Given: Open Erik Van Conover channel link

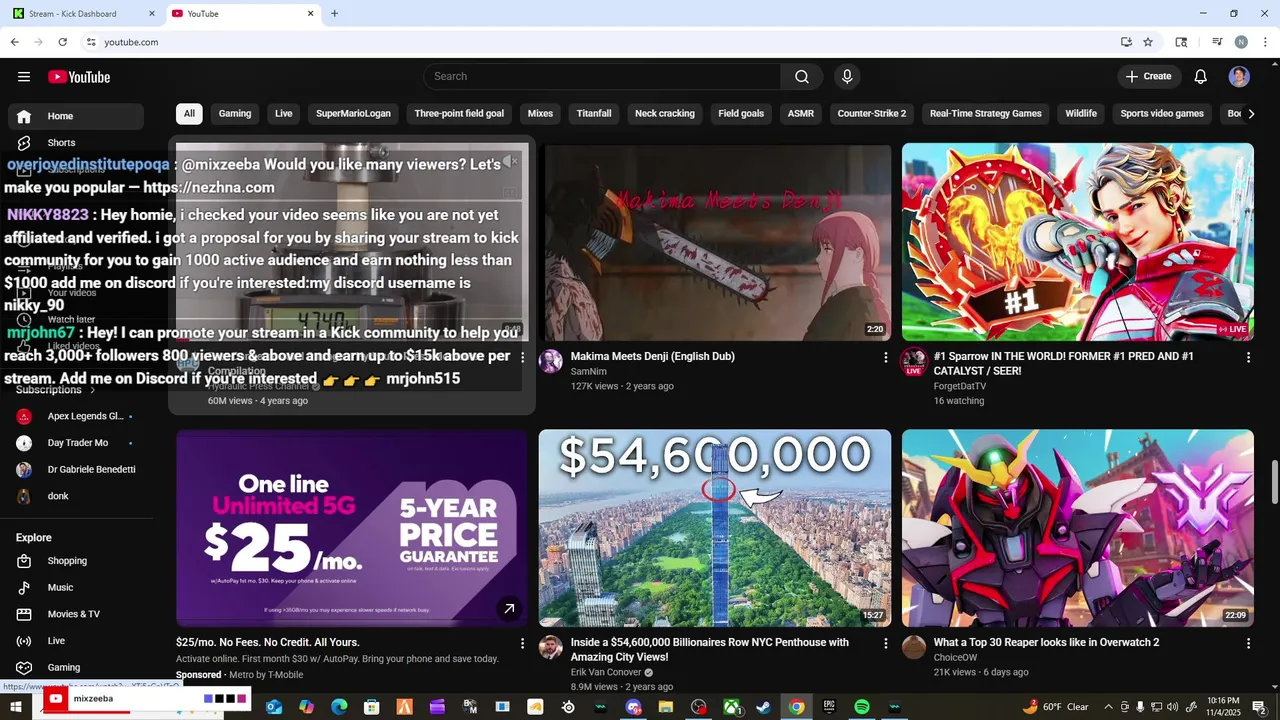Looking at the screenshot, I should pyautogui.click(x=606, y=672).
